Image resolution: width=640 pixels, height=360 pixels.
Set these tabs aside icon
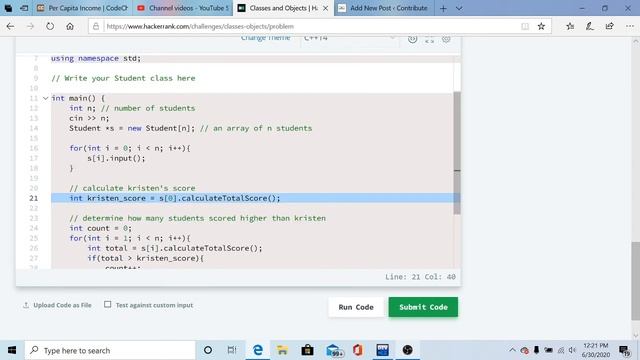coord(24,8)
